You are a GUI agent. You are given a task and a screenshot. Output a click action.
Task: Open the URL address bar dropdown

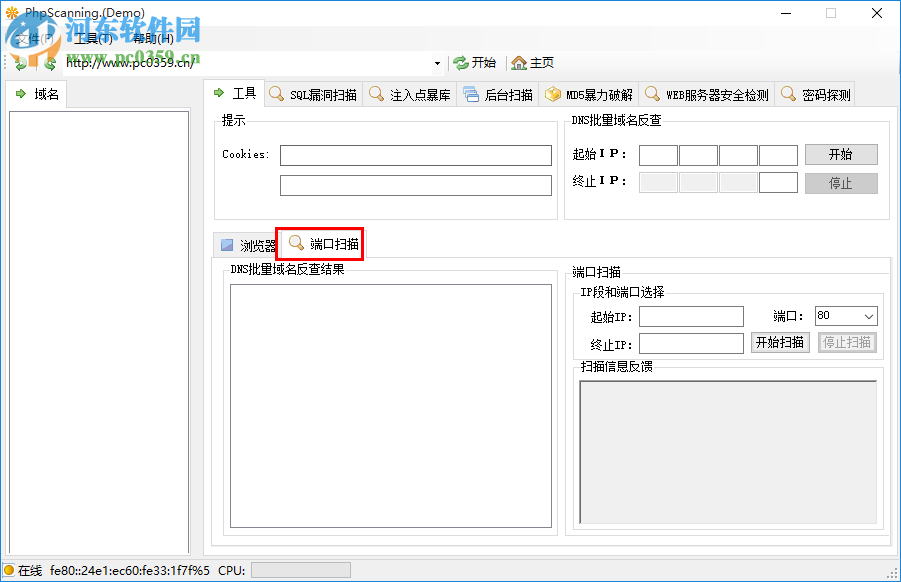tap(437, 62)
